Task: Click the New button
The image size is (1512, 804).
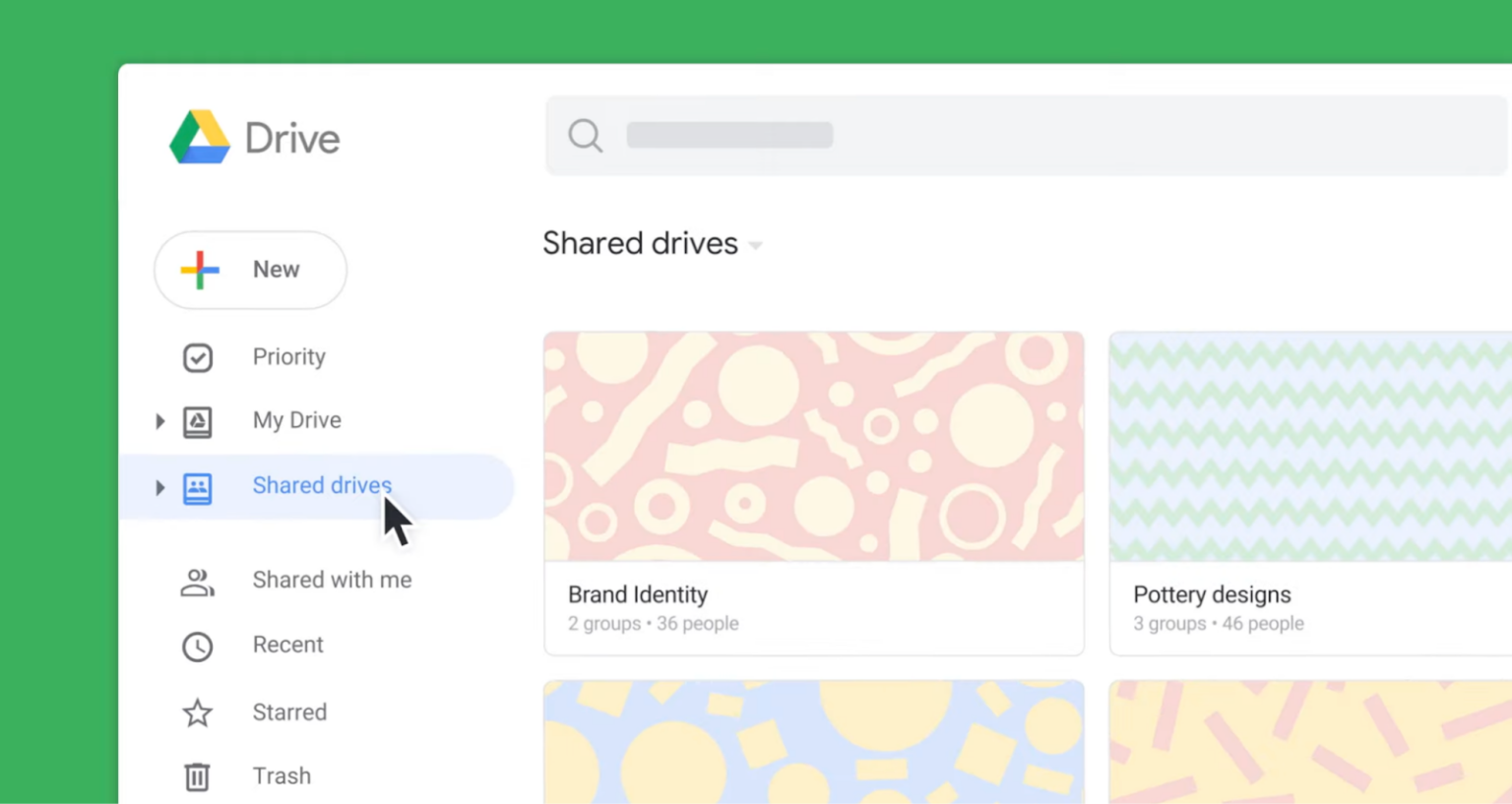Action: [250, 269]
